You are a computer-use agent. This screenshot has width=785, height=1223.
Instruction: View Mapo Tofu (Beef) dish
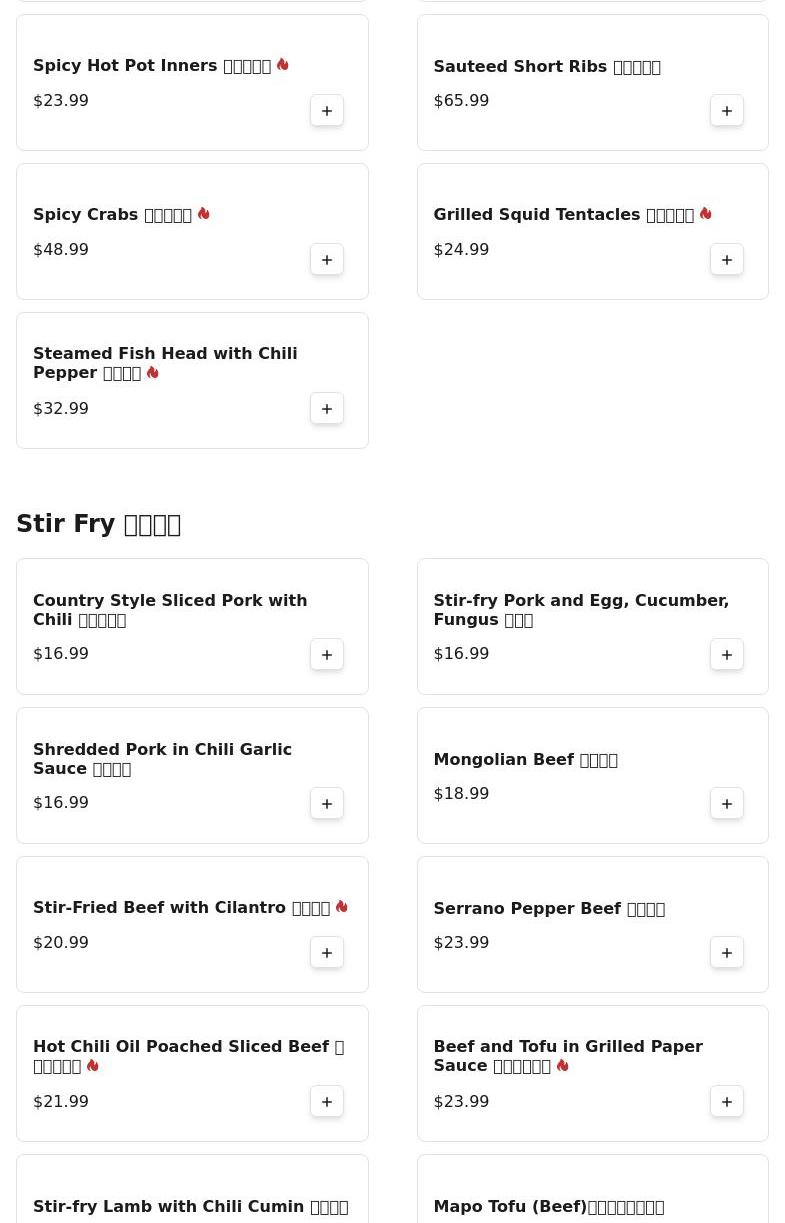click(x=548, y=1207)
